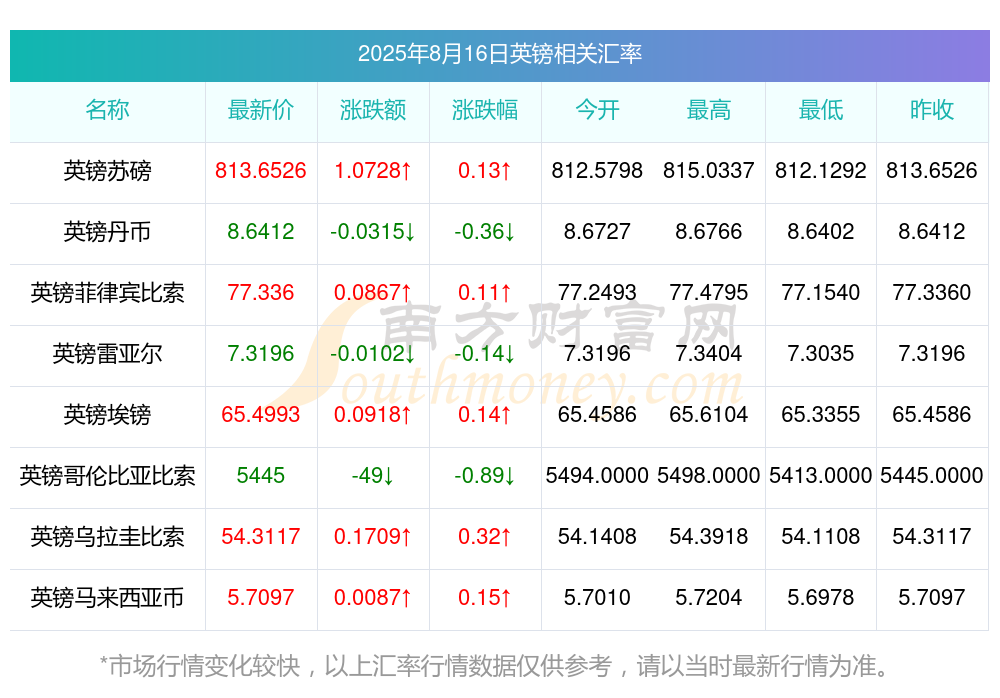Select the 名称 column header

click(x=107, y=110)
